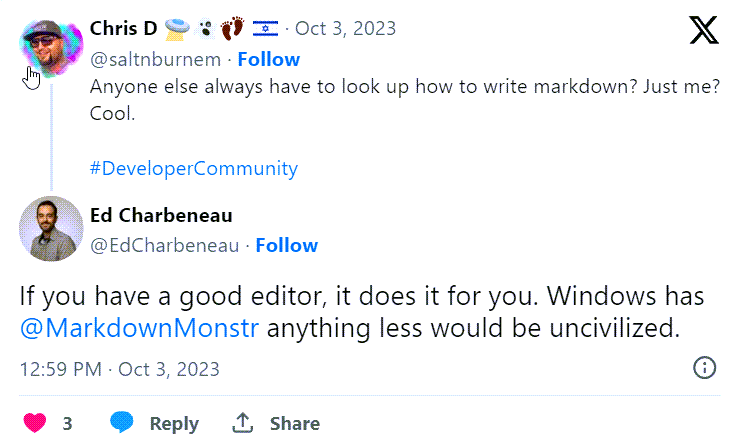Viewport: 738px width, 443px height.
Task: Open the 12:59 PM · Oct 3, 2023 timestamp
Action: (120, 370)
